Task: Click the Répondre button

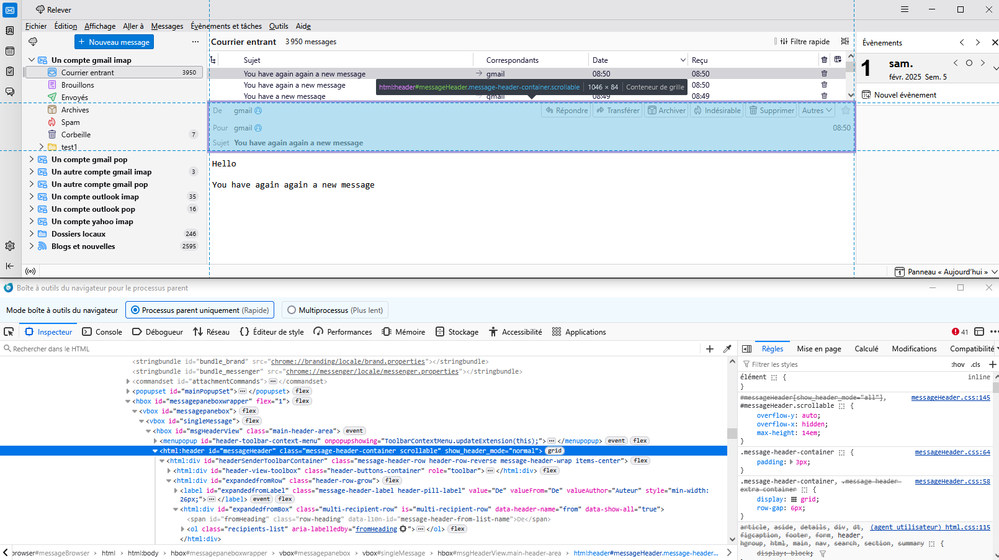Action: click(x=566, y=110)
